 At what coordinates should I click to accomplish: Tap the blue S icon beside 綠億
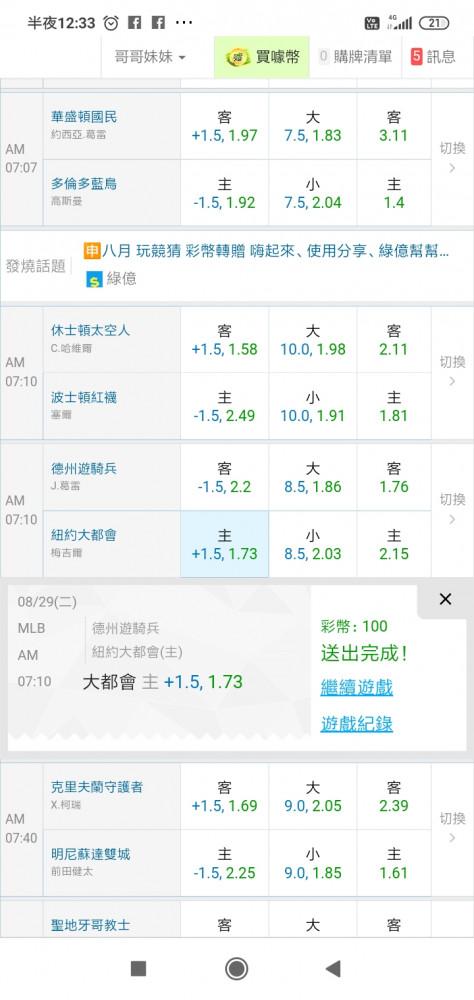coord(94,279)
